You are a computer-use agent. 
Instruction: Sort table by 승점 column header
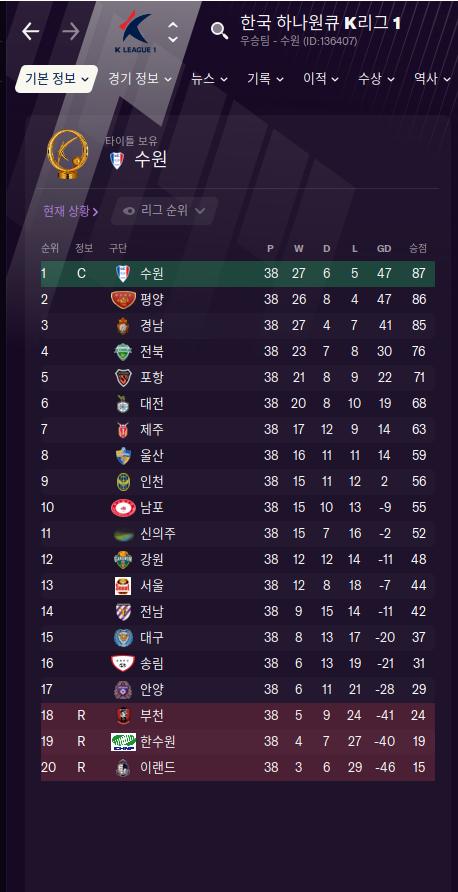(418, 248)
